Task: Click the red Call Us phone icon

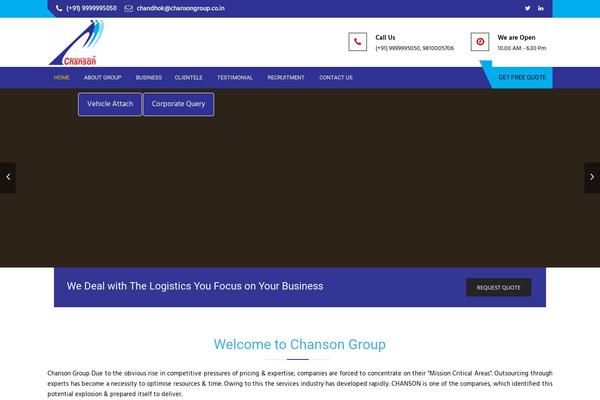Action: tap(358, 42)
